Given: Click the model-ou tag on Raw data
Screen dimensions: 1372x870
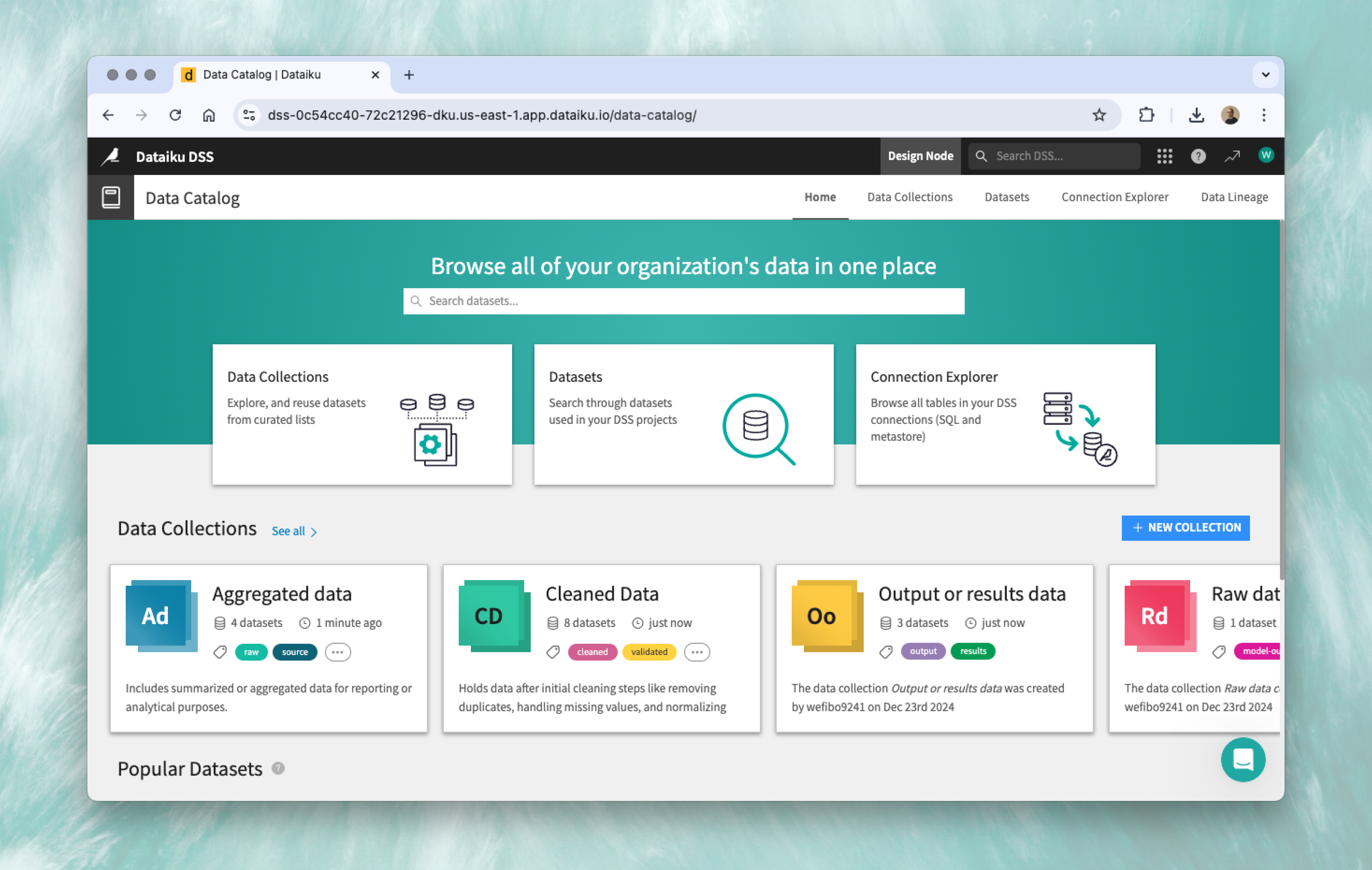Looking at the screenshot, I should [1257, 651].
